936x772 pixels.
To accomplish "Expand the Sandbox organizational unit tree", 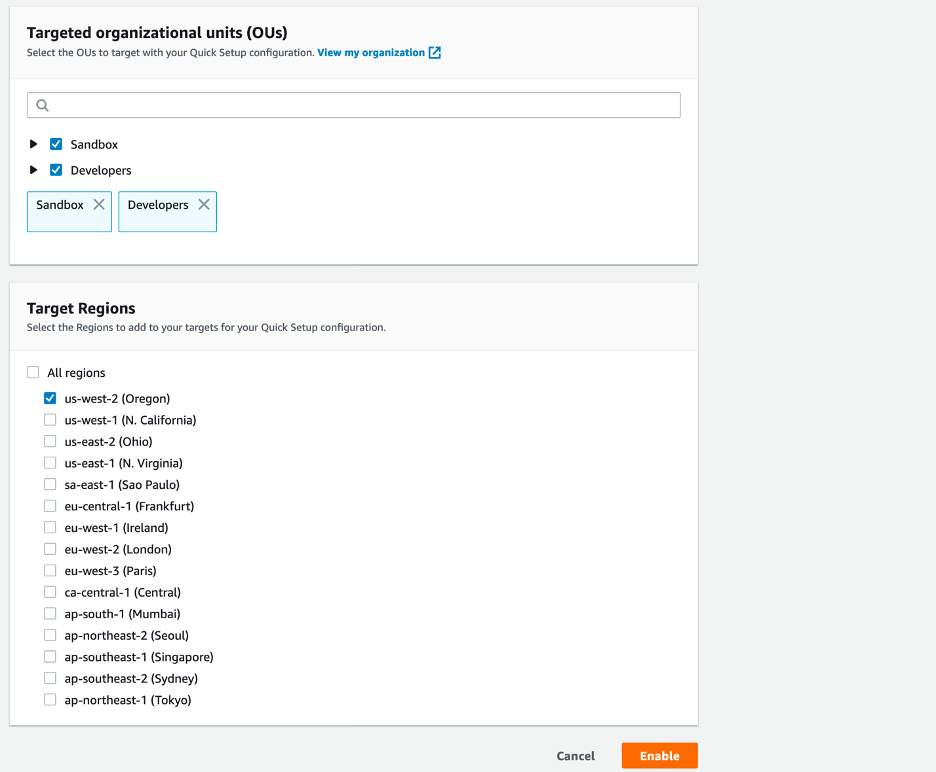I will [x=33, y=144].
